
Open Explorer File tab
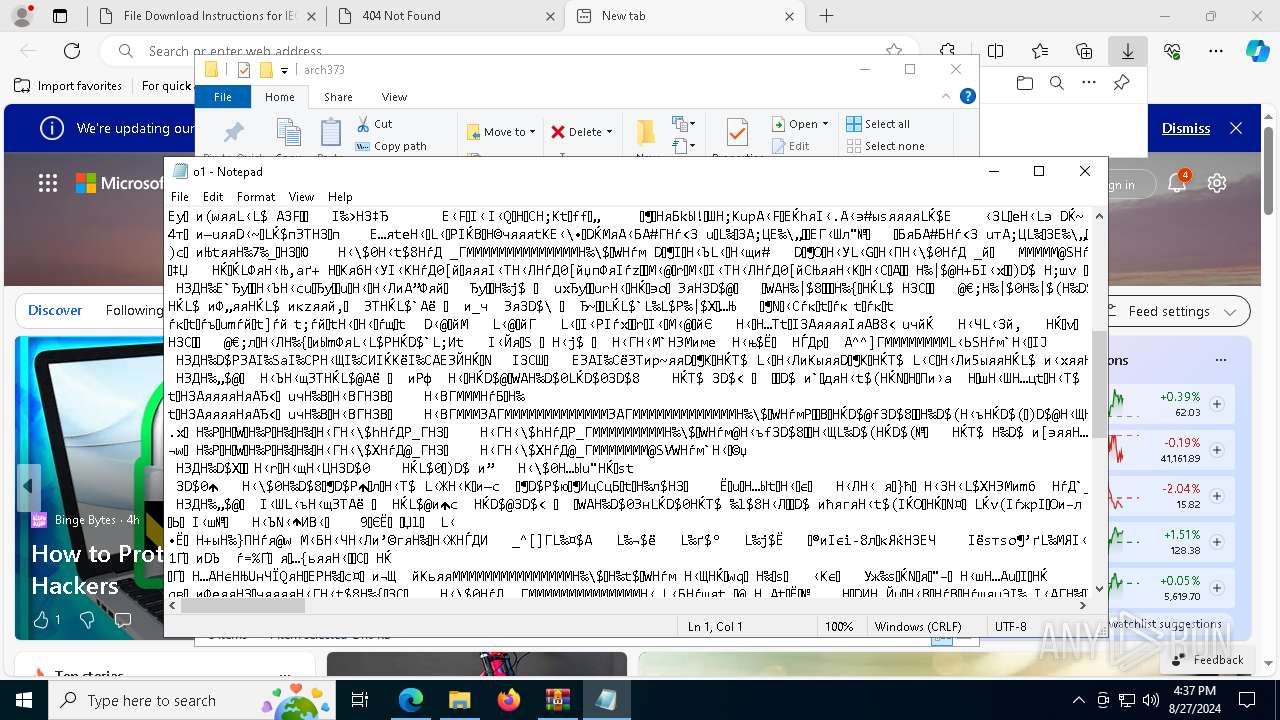coord(223,97)
